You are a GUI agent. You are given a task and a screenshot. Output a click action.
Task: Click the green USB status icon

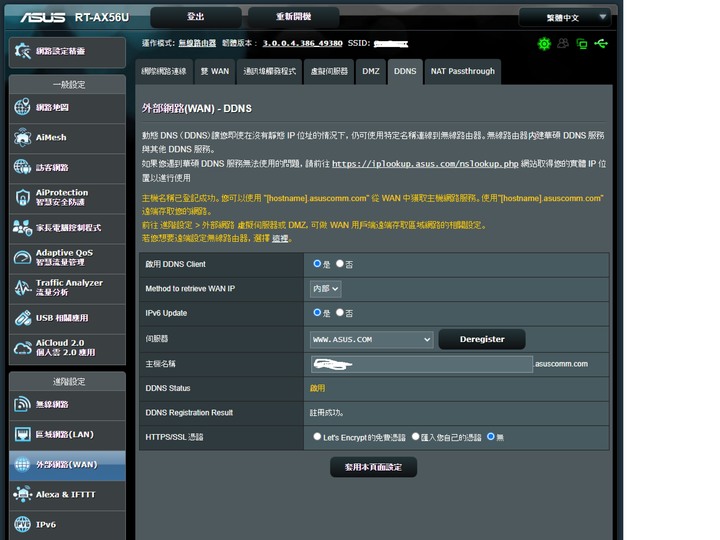[x=601, y=43]
